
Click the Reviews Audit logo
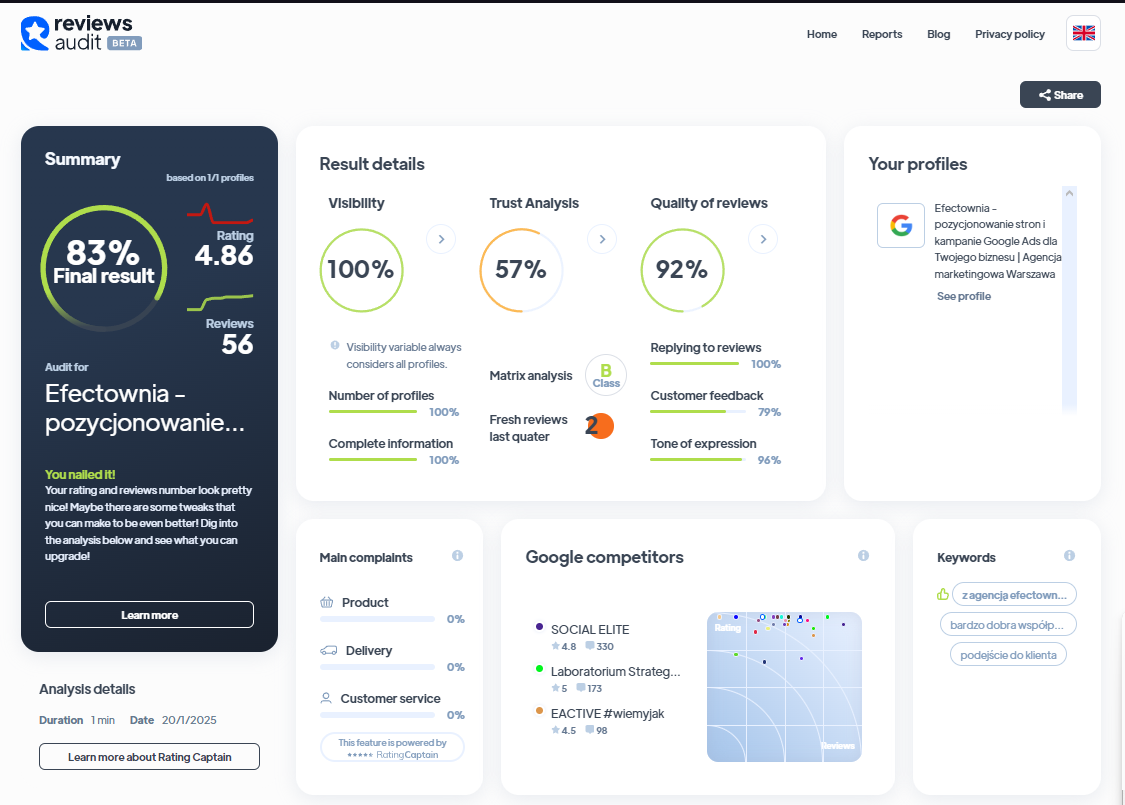81,34
